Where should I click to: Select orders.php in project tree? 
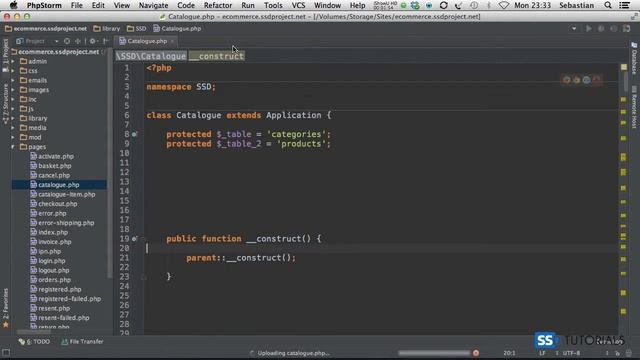(x=54, y=280)
